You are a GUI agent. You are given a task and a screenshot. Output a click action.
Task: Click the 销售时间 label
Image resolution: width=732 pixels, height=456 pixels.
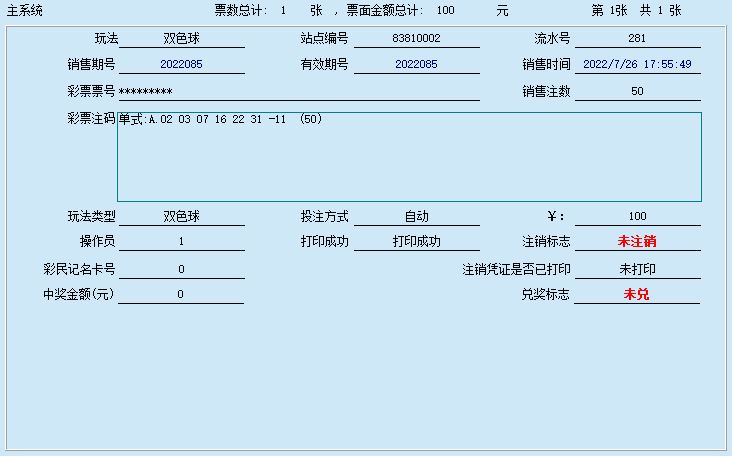(x=546, y=64)
